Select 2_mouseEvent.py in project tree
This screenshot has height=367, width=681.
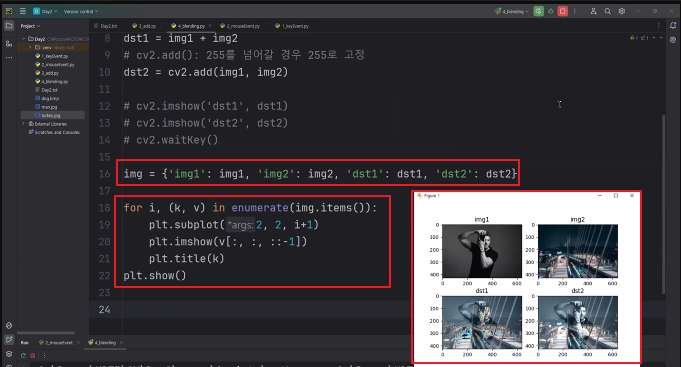pos(54,65)
